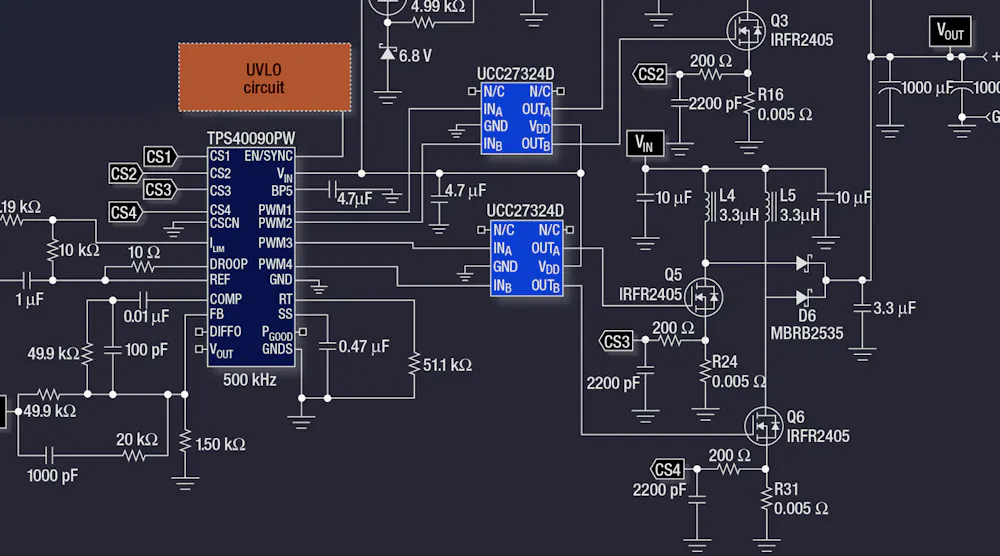Click the VOUT terminal box near 1000 µF
Screen dimensions: 1000x556
click(x=950, y=31)
